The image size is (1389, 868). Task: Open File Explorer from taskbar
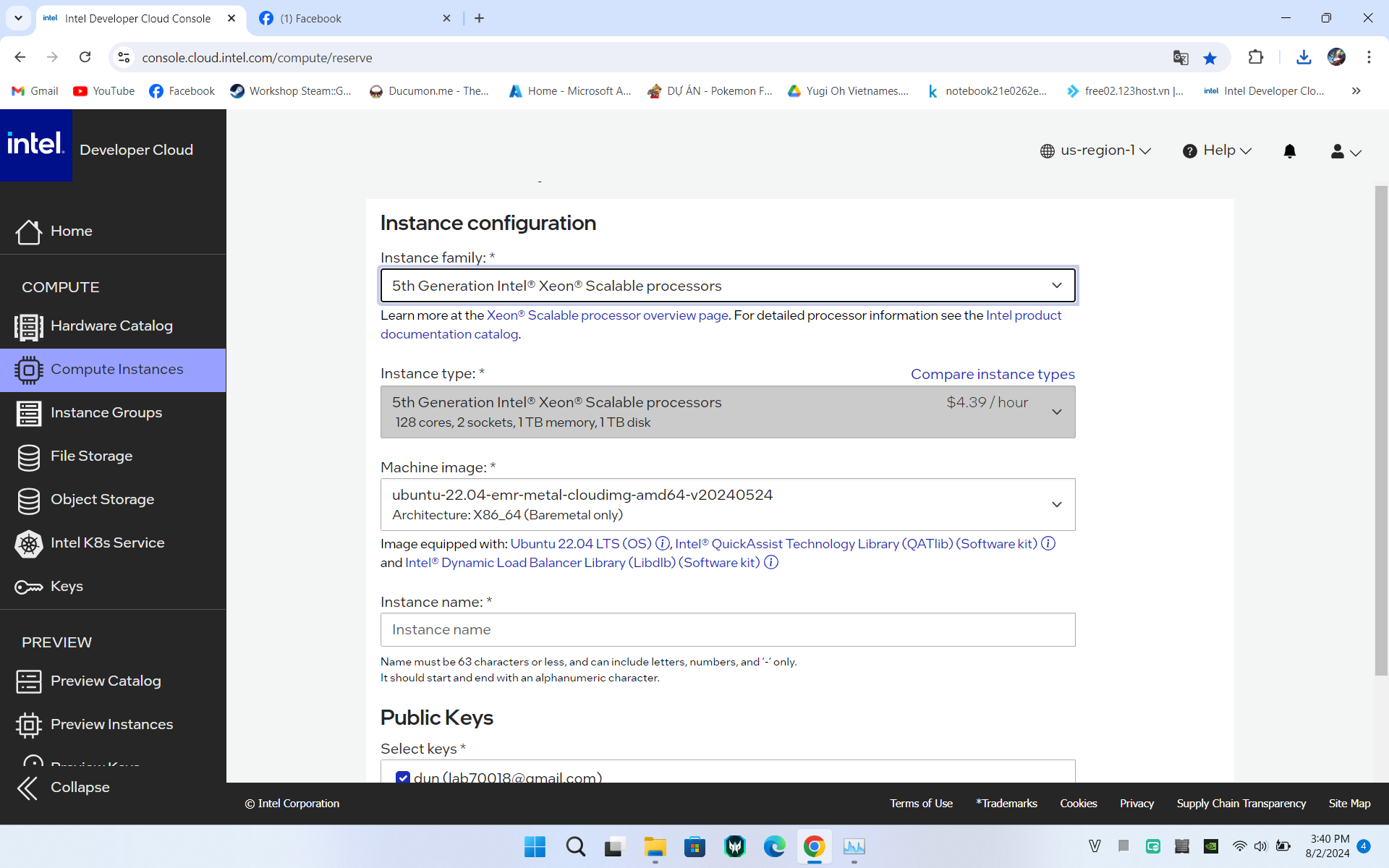pos(655,846)
